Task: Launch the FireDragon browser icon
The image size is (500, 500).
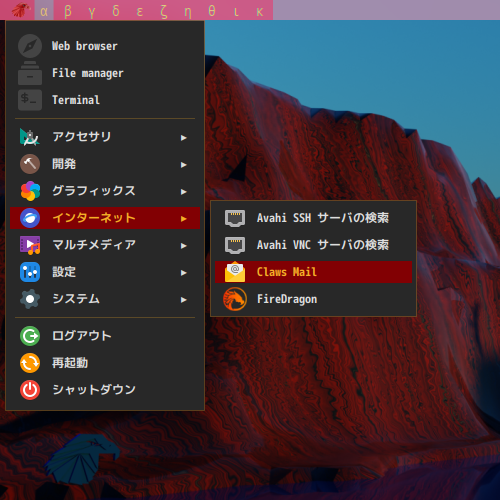Action: point(235,299)
